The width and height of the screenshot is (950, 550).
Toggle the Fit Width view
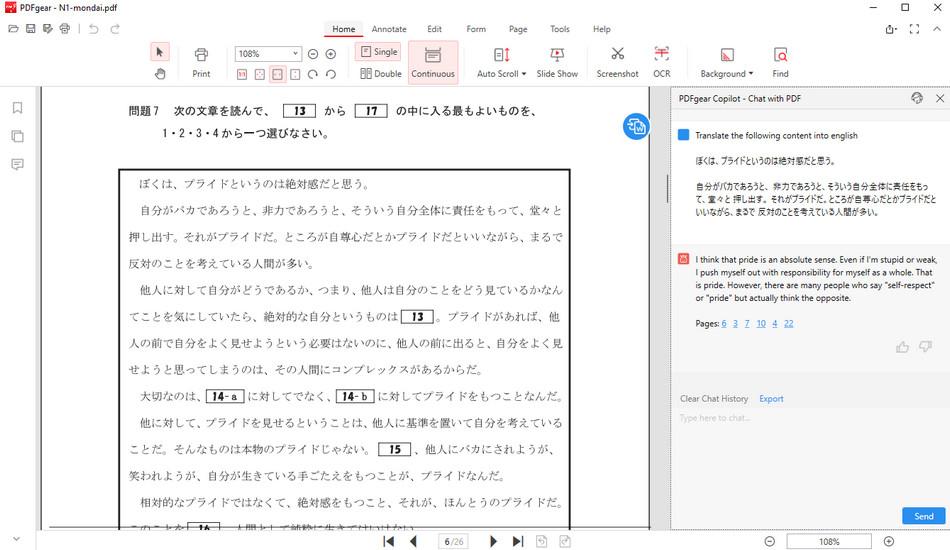point(277,74)
